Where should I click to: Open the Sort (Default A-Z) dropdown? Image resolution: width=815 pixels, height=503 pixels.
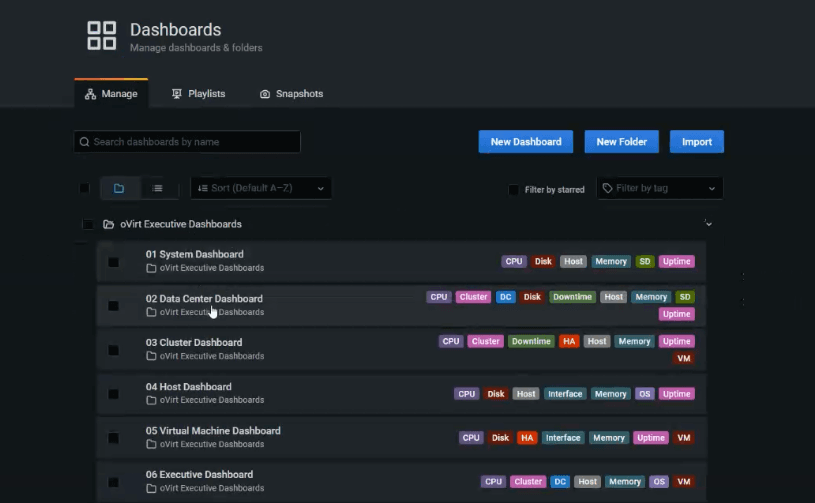point(261,188)
